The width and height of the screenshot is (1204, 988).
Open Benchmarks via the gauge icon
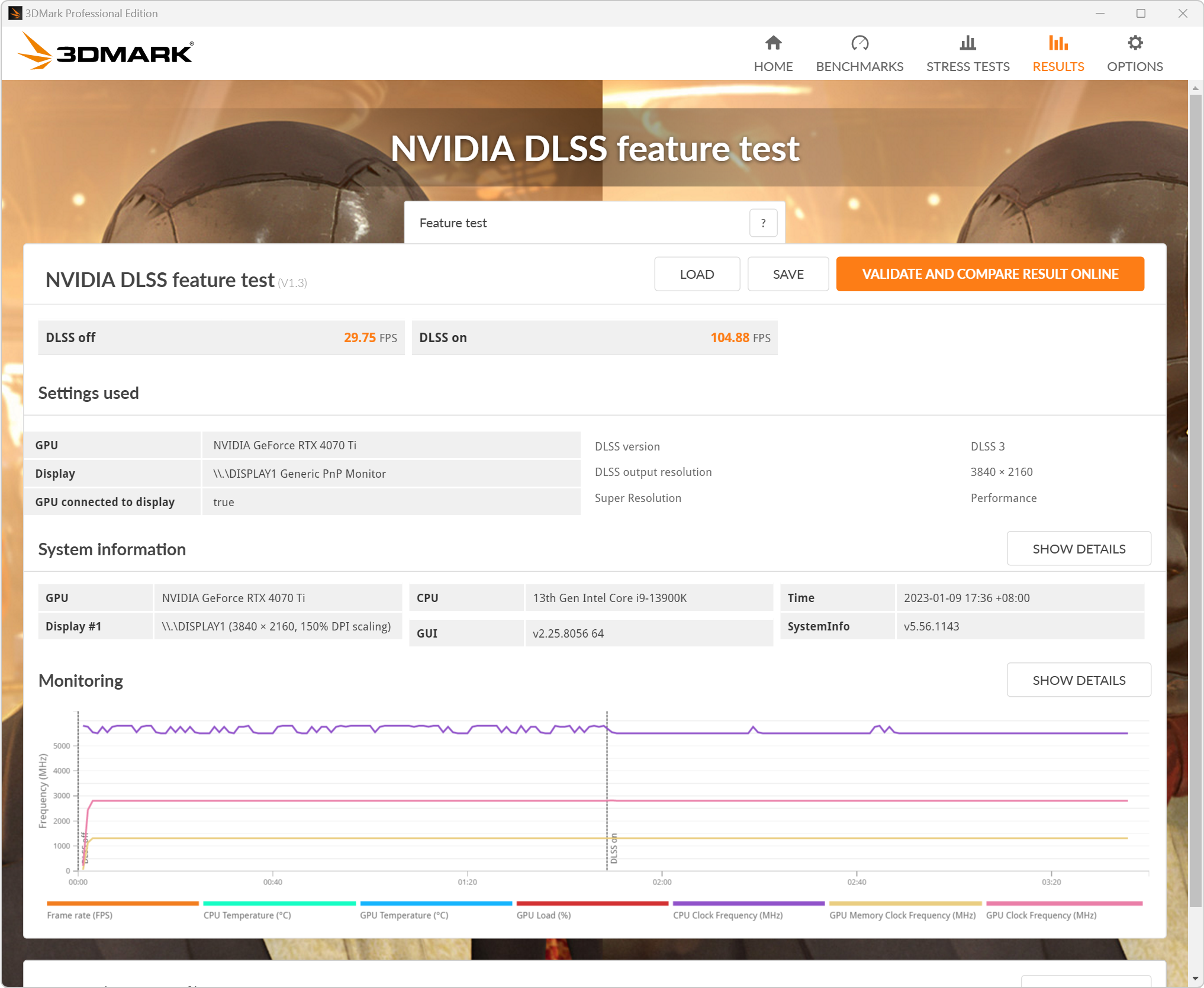click(x=859, y=43)
